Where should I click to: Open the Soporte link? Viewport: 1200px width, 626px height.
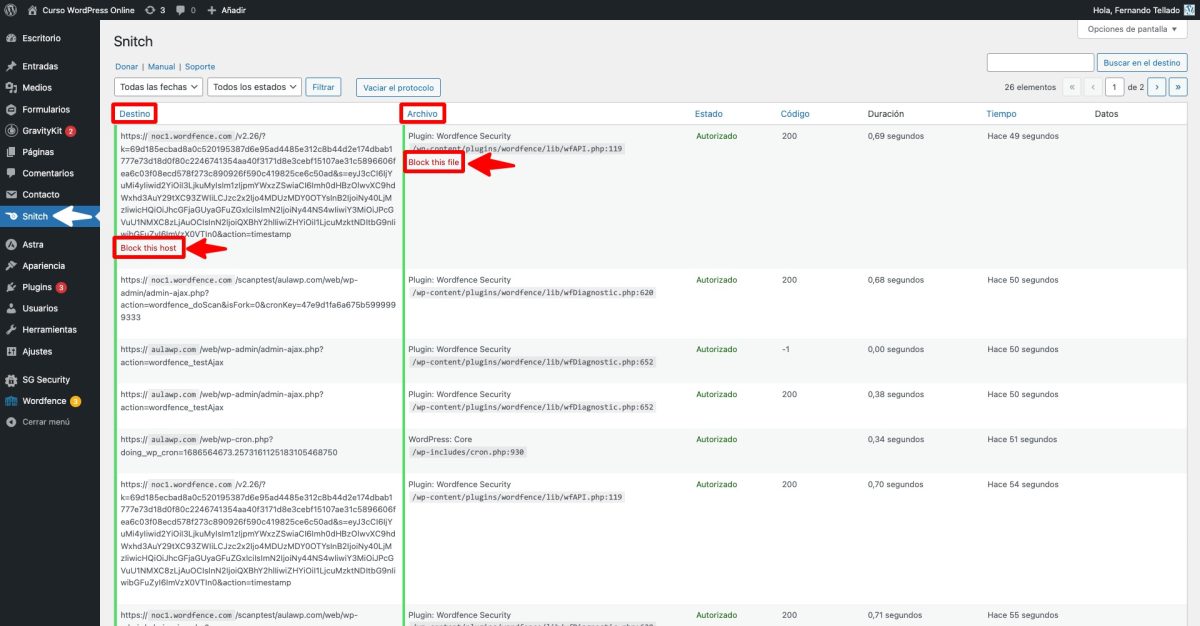200,66
